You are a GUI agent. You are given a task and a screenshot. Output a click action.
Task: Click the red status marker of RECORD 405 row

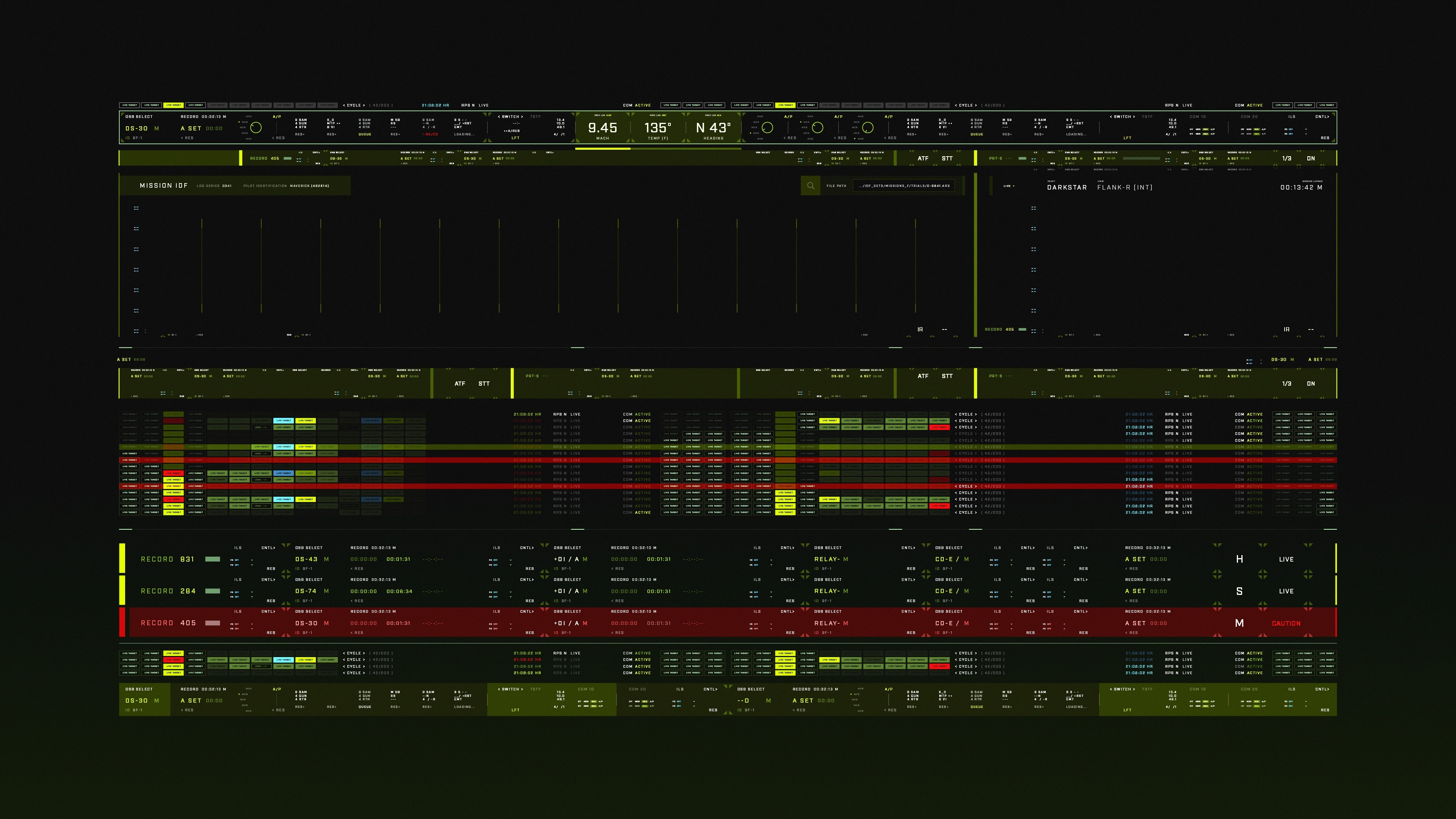pyautogui.click(x=122, y=622)
